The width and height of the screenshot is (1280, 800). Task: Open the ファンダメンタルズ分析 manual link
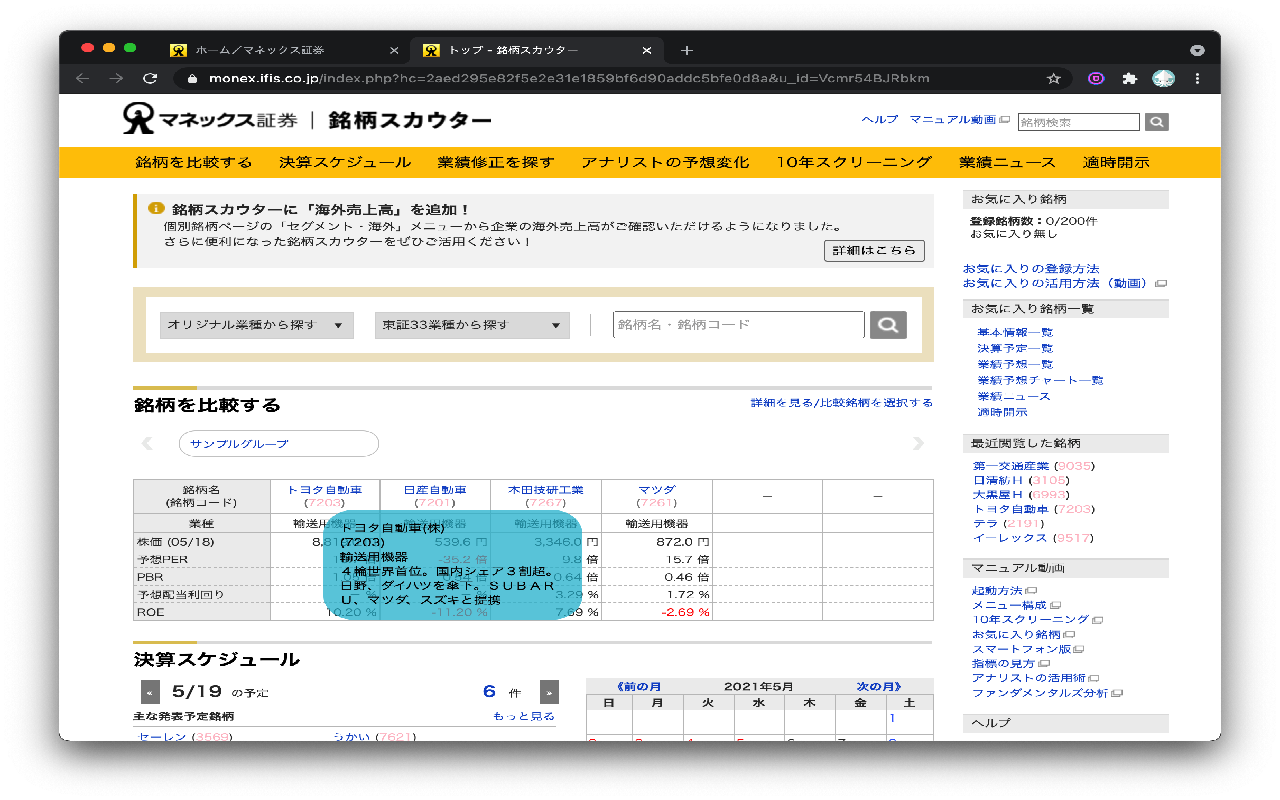[1040, 693]
